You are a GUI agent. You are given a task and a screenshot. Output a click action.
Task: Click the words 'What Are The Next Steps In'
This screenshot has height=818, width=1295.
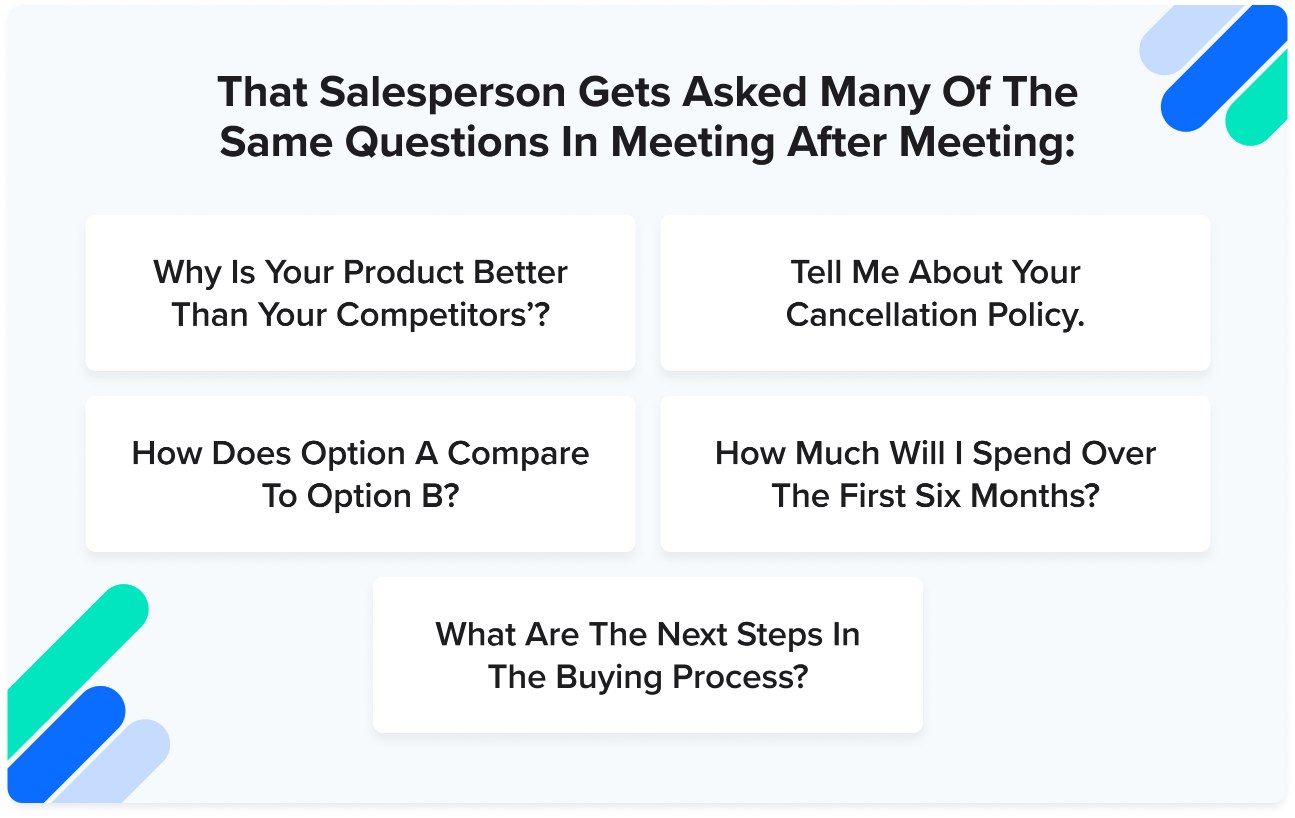pos(647,634)
